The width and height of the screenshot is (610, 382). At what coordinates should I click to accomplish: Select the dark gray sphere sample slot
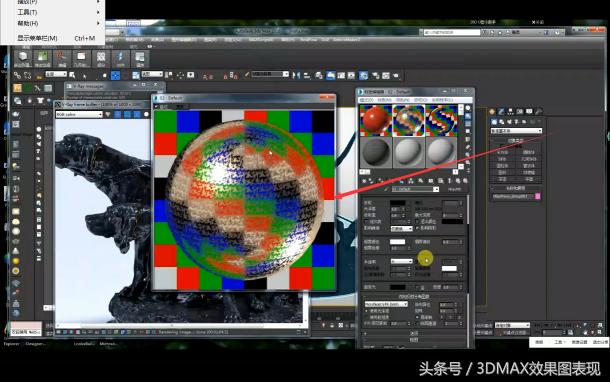(x=375, y=152)
